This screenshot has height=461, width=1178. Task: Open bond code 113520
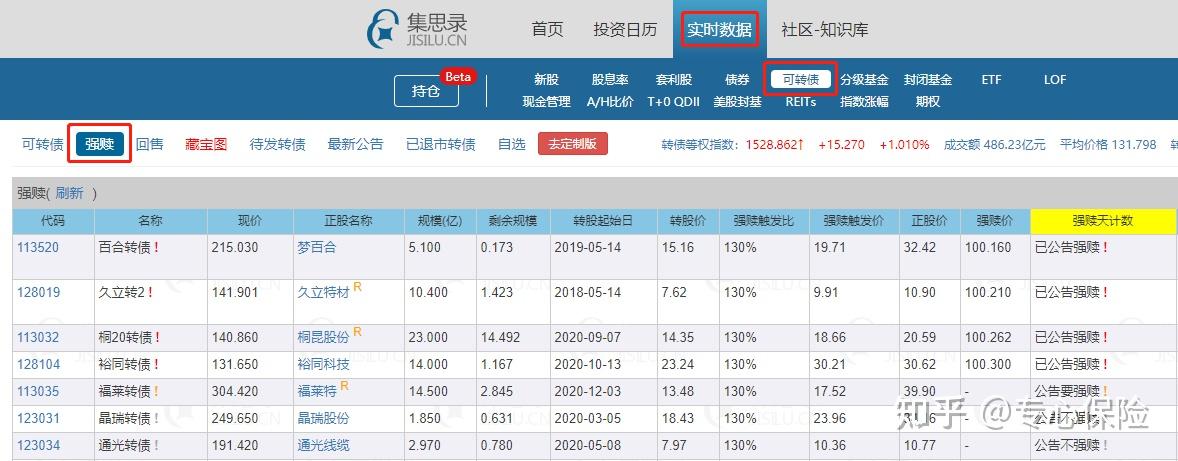click(38, 247)
